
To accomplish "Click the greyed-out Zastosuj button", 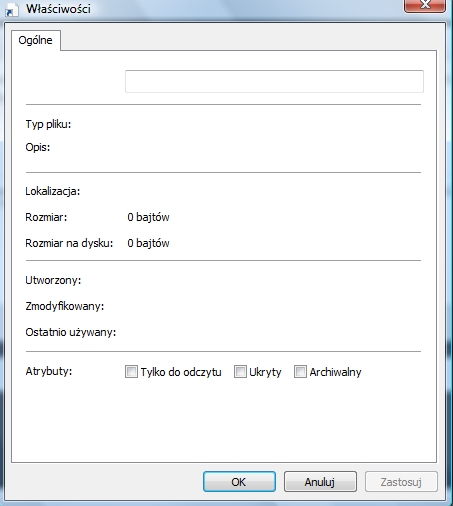I will [x=401, y=482].
